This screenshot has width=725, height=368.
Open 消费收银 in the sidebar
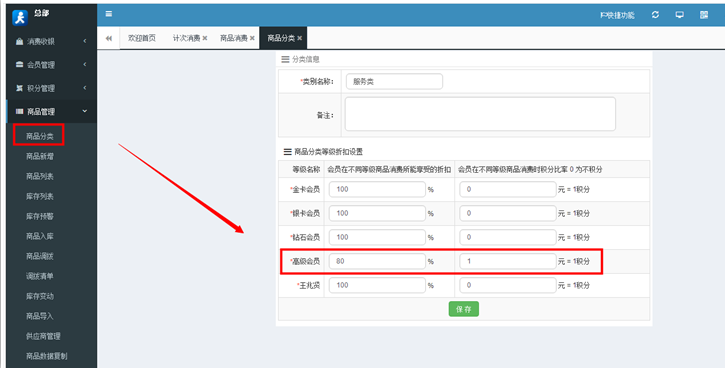click(41, 42)
